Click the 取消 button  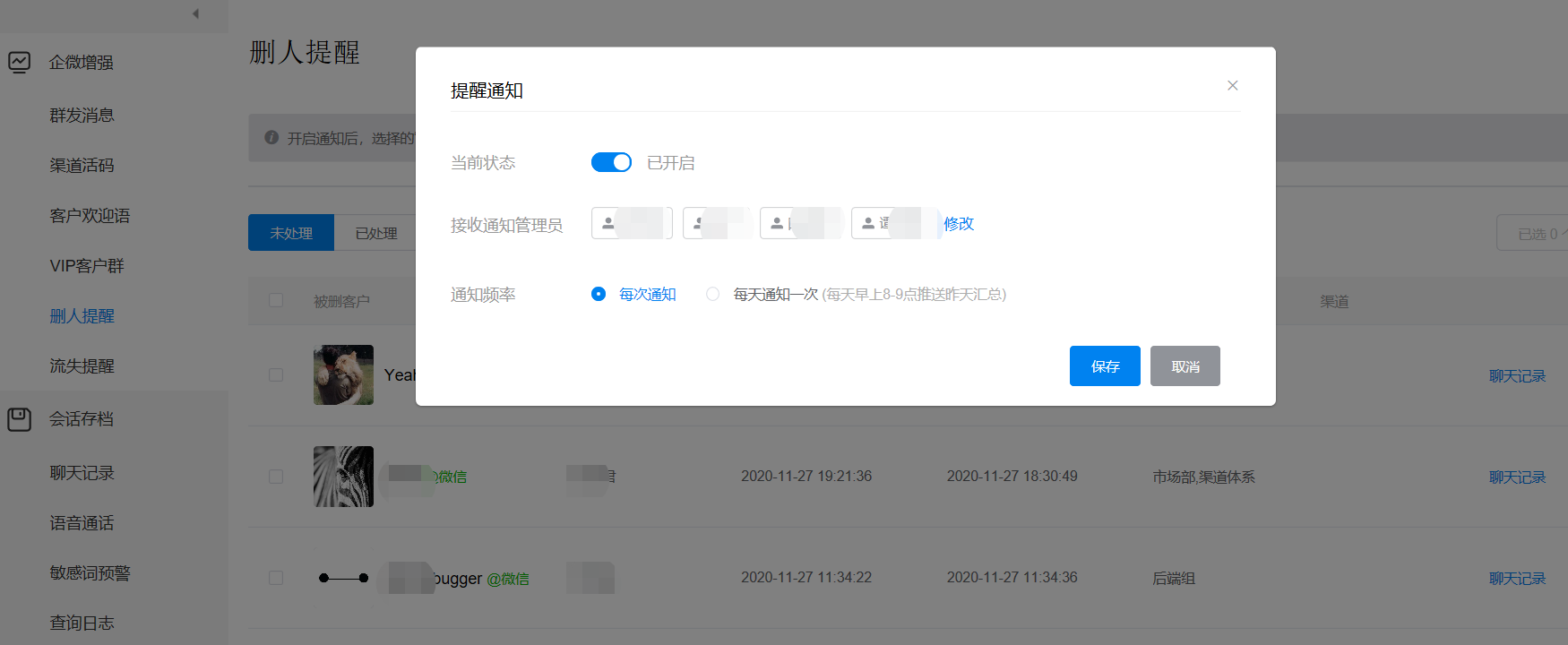(x=1185, y=366)
